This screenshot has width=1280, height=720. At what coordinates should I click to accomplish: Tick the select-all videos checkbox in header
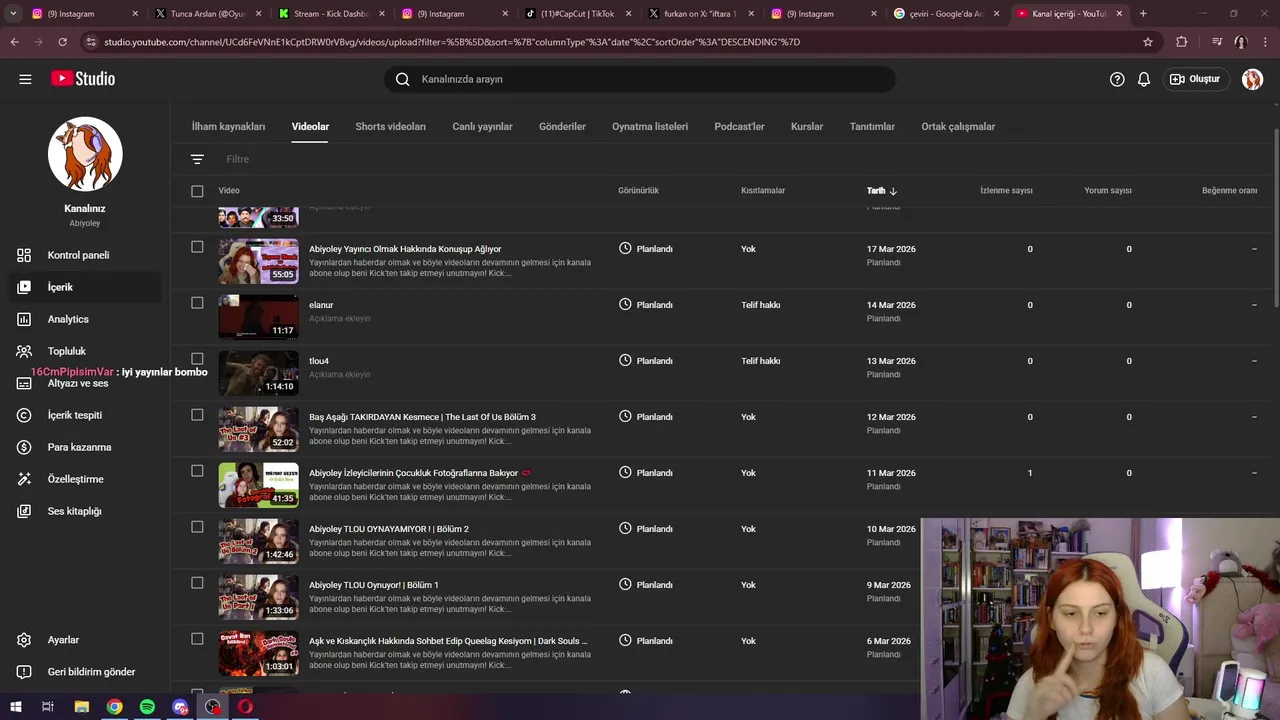[x=197, y=191]
